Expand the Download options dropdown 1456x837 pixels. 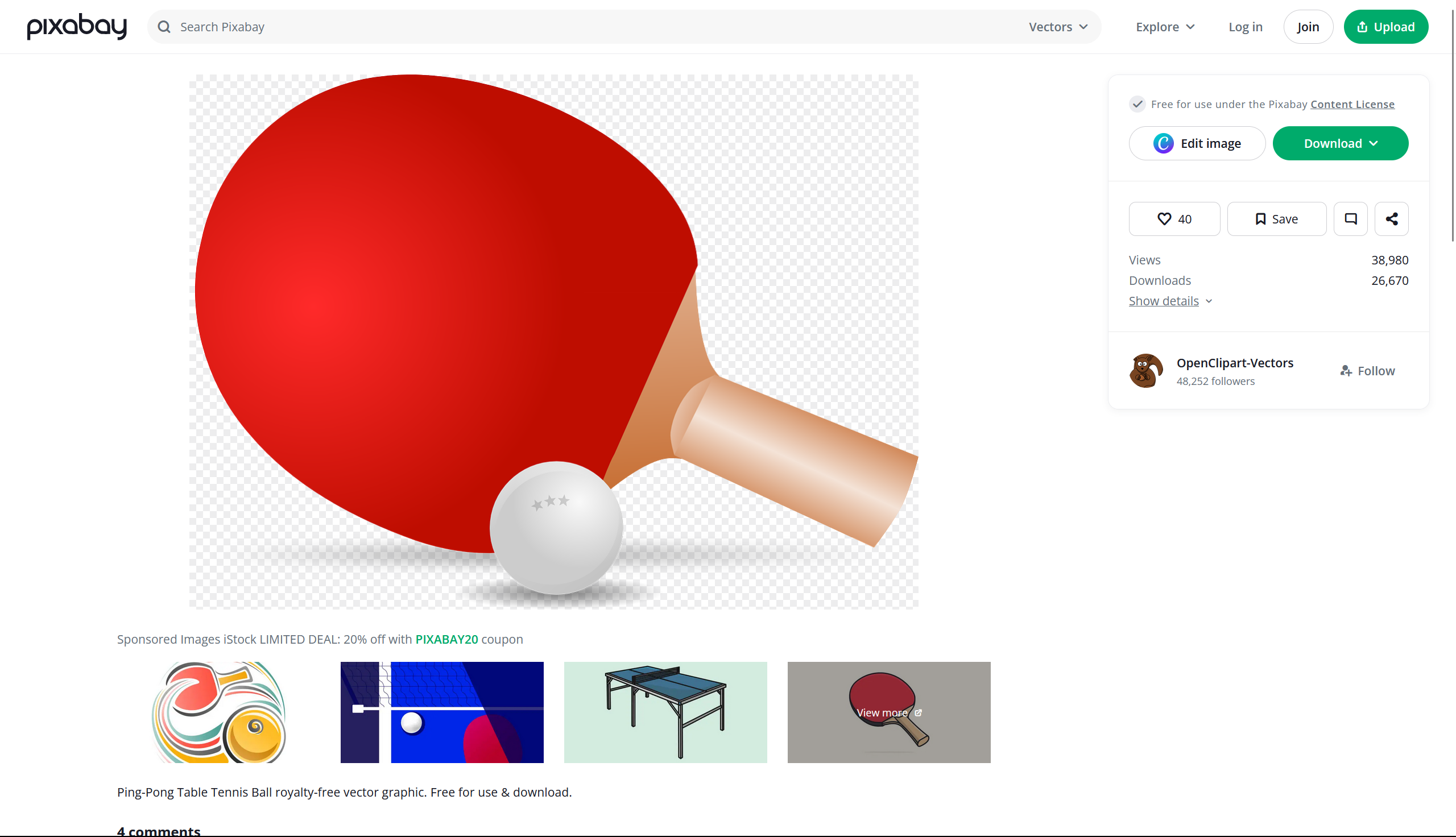click(1340, 144)
